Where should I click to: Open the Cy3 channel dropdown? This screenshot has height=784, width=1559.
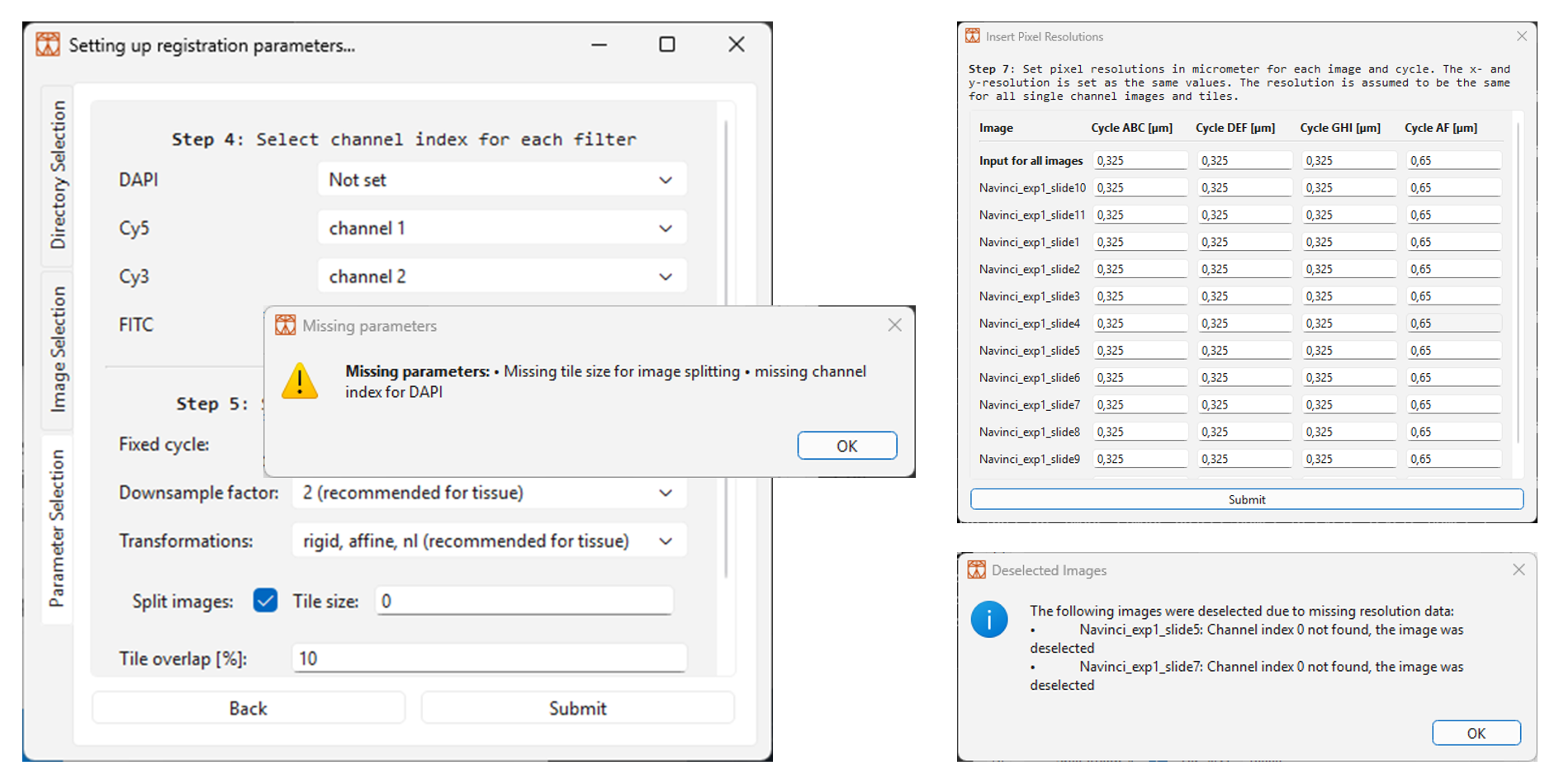501,276
